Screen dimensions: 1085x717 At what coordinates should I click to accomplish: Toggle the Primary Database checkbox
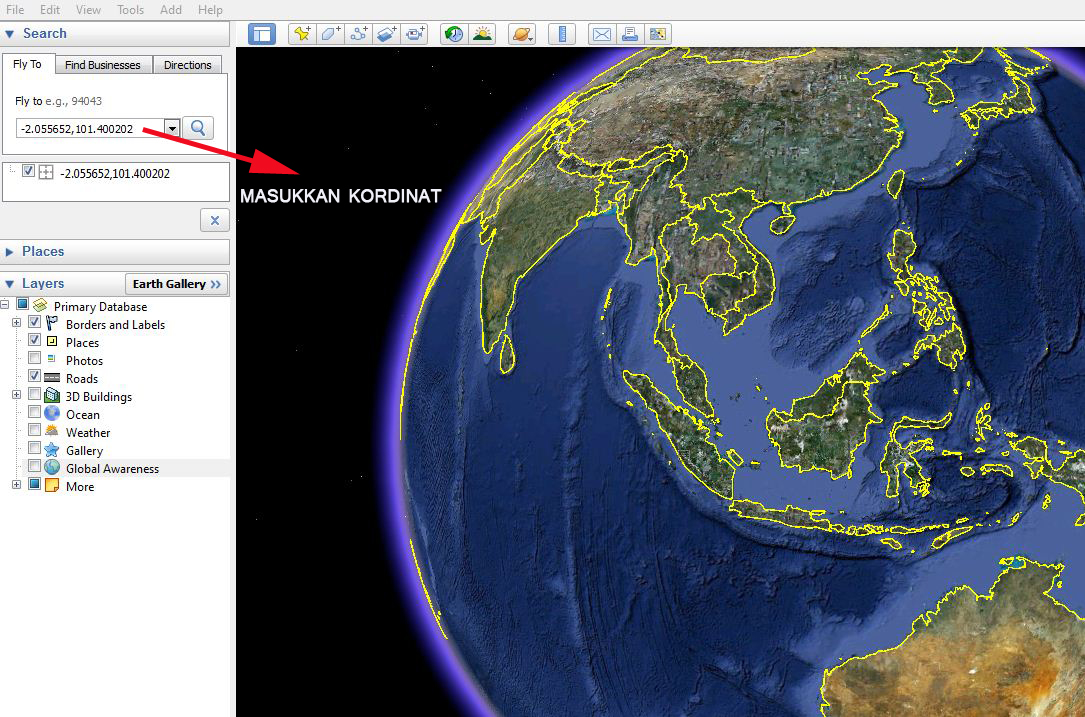tap(22, 304)
